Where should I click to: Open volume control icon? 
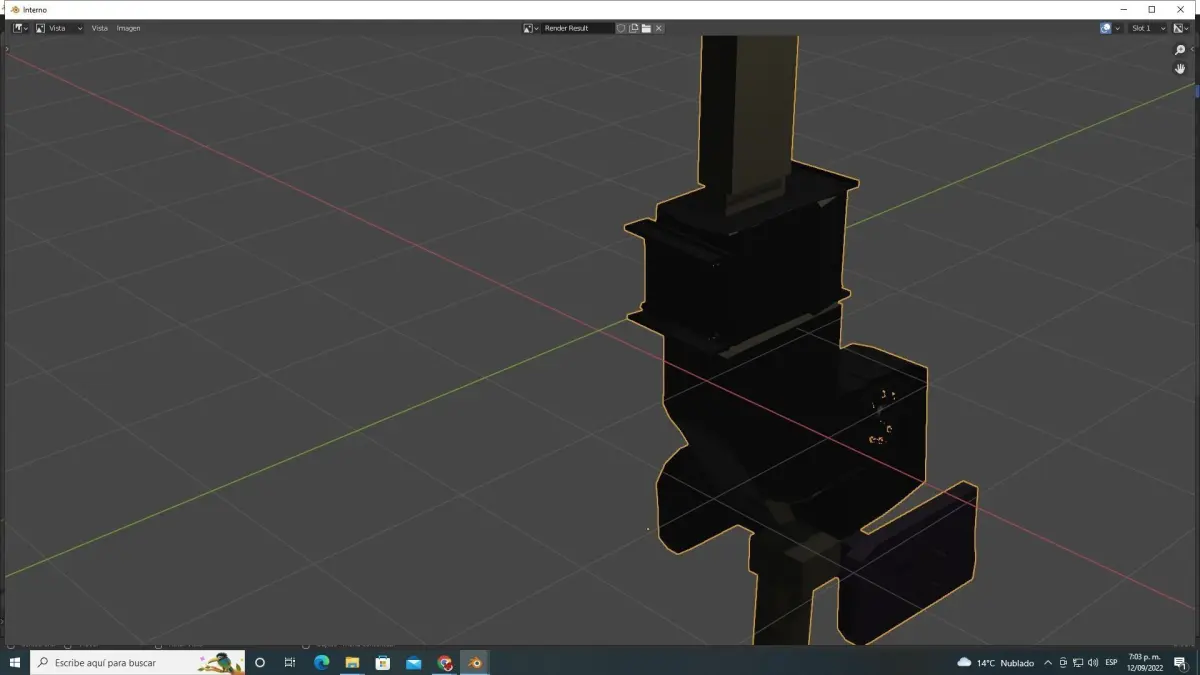tap(1092, 662)
